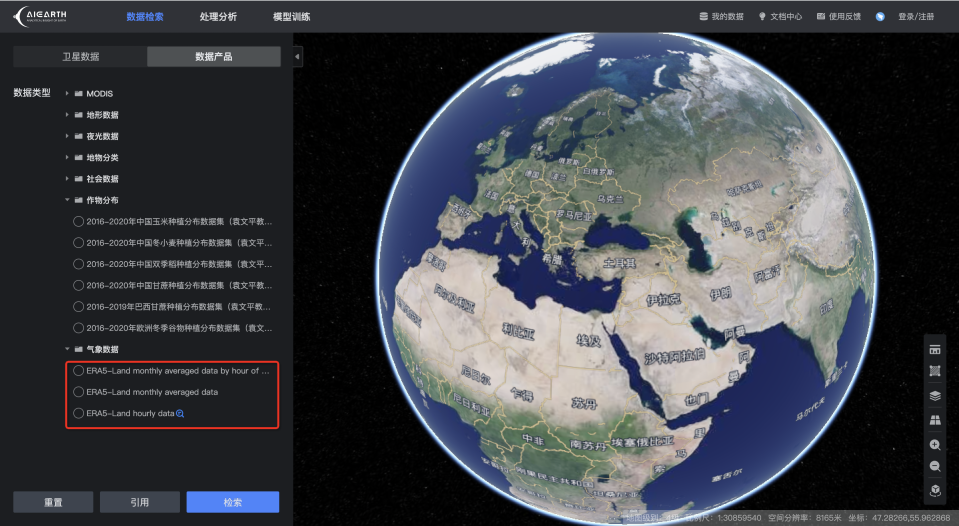Click the zoom out magnifier icon

pos(935,467)
